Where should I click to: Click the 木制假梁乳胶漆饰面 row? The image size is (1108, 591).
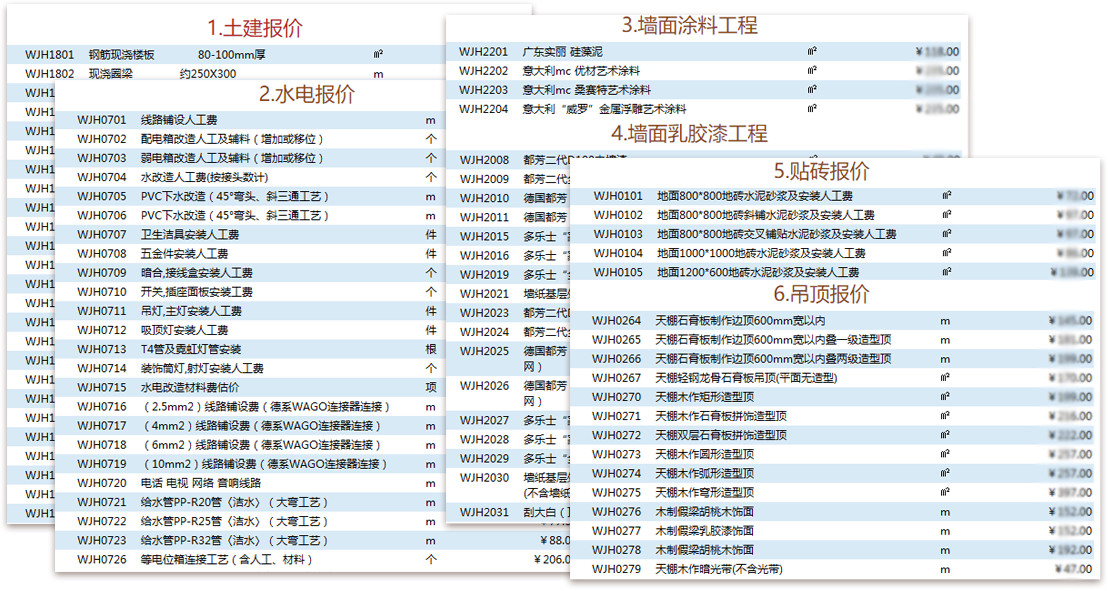click(x=704, y=531)
